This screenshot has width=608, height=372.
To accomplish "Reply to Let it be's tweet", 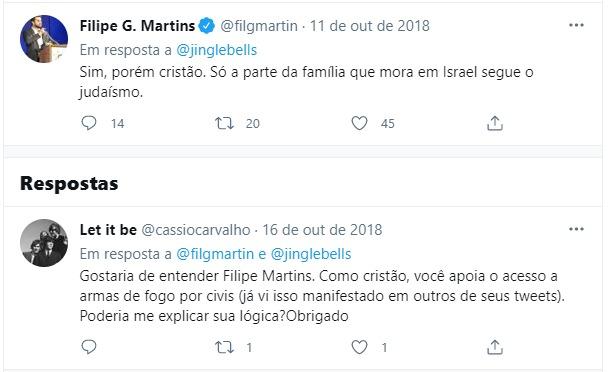I will coord(89,347).
